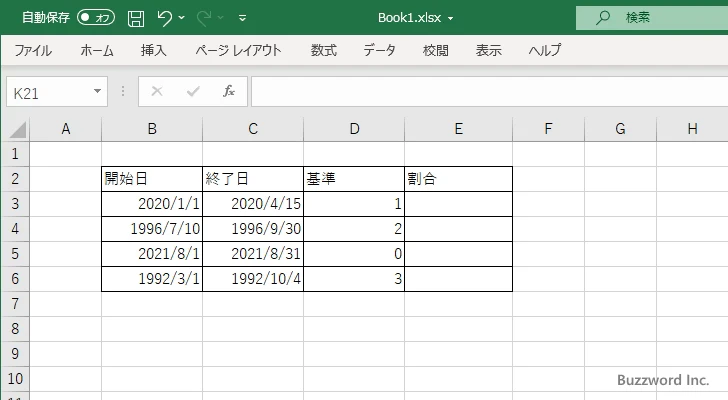The height and width of the screenshot is (400, 728).
Task: Select column D header
Action: tap(354, 129)
